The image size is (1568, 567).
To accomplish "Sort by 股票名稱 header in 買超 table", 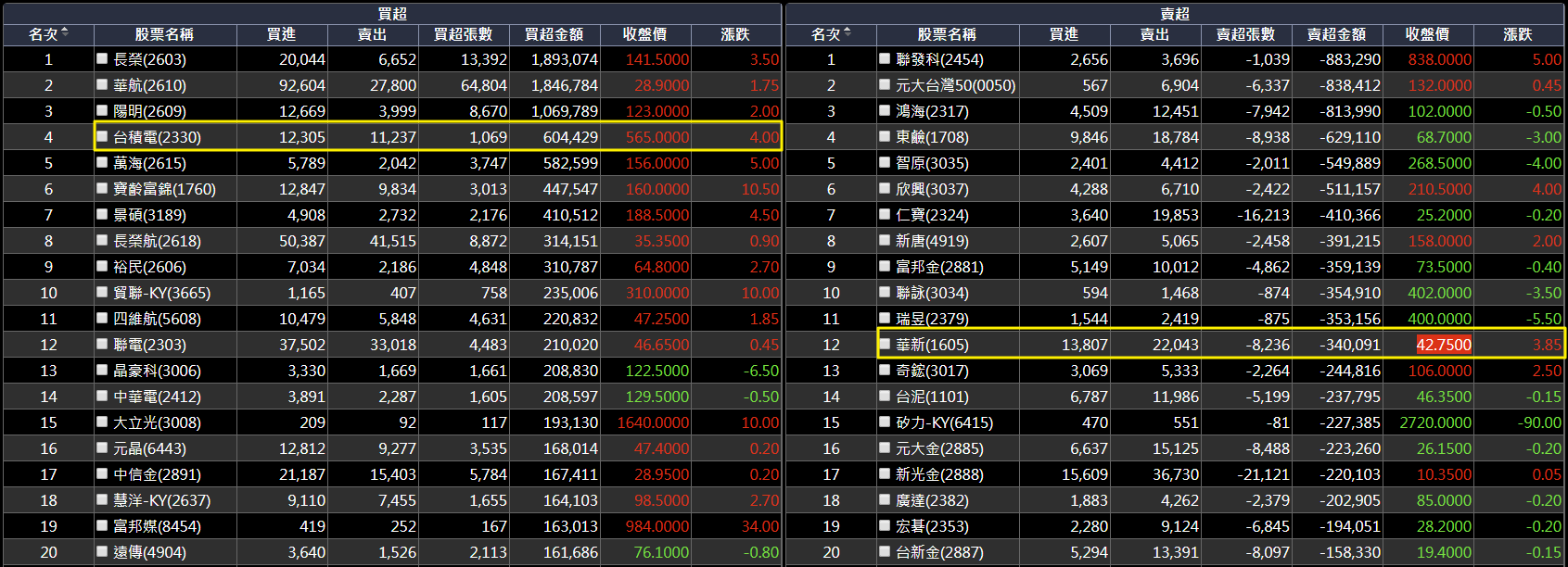I will (x=164, y=34).
